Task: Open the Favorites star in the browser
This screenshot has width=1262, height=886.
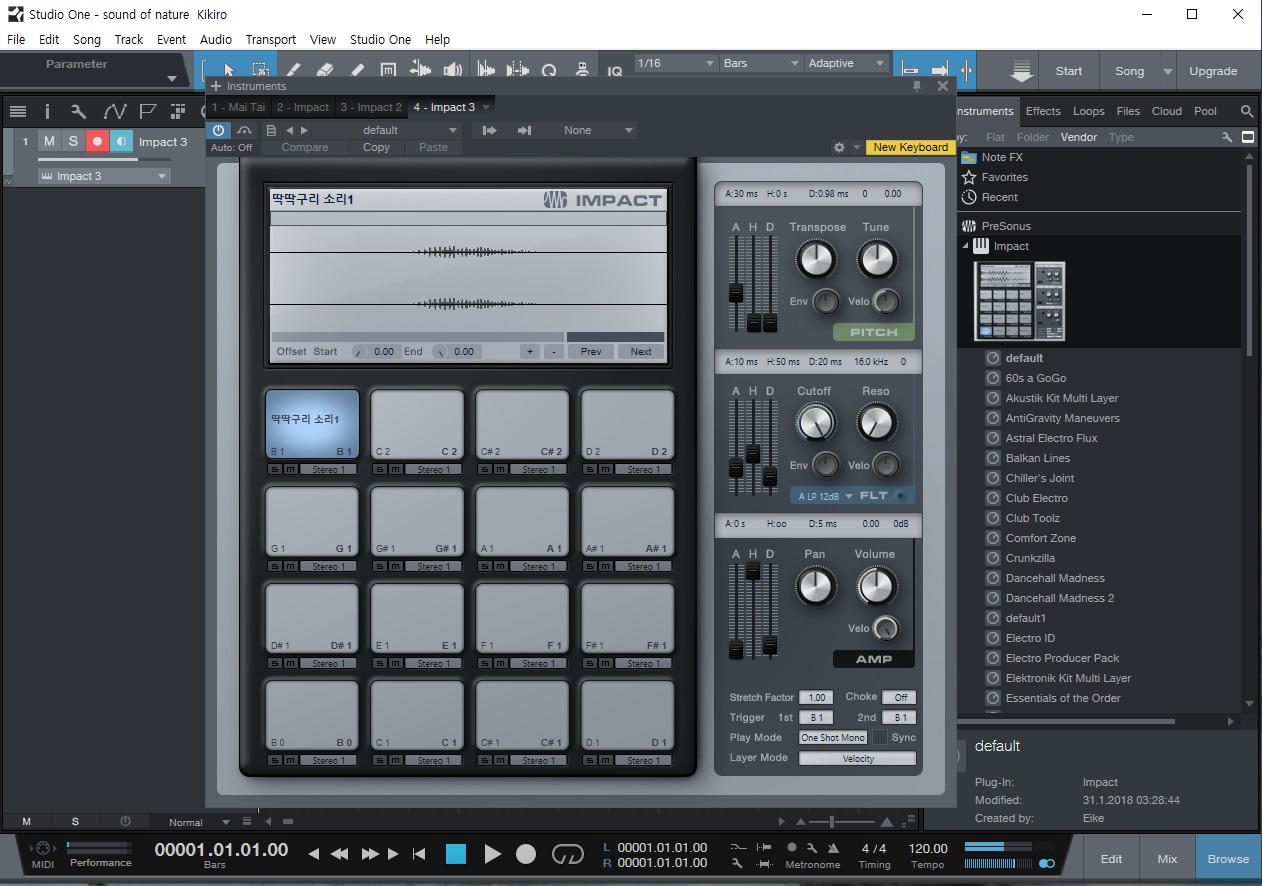Action: pyautogui.click(x=969, y=177)
